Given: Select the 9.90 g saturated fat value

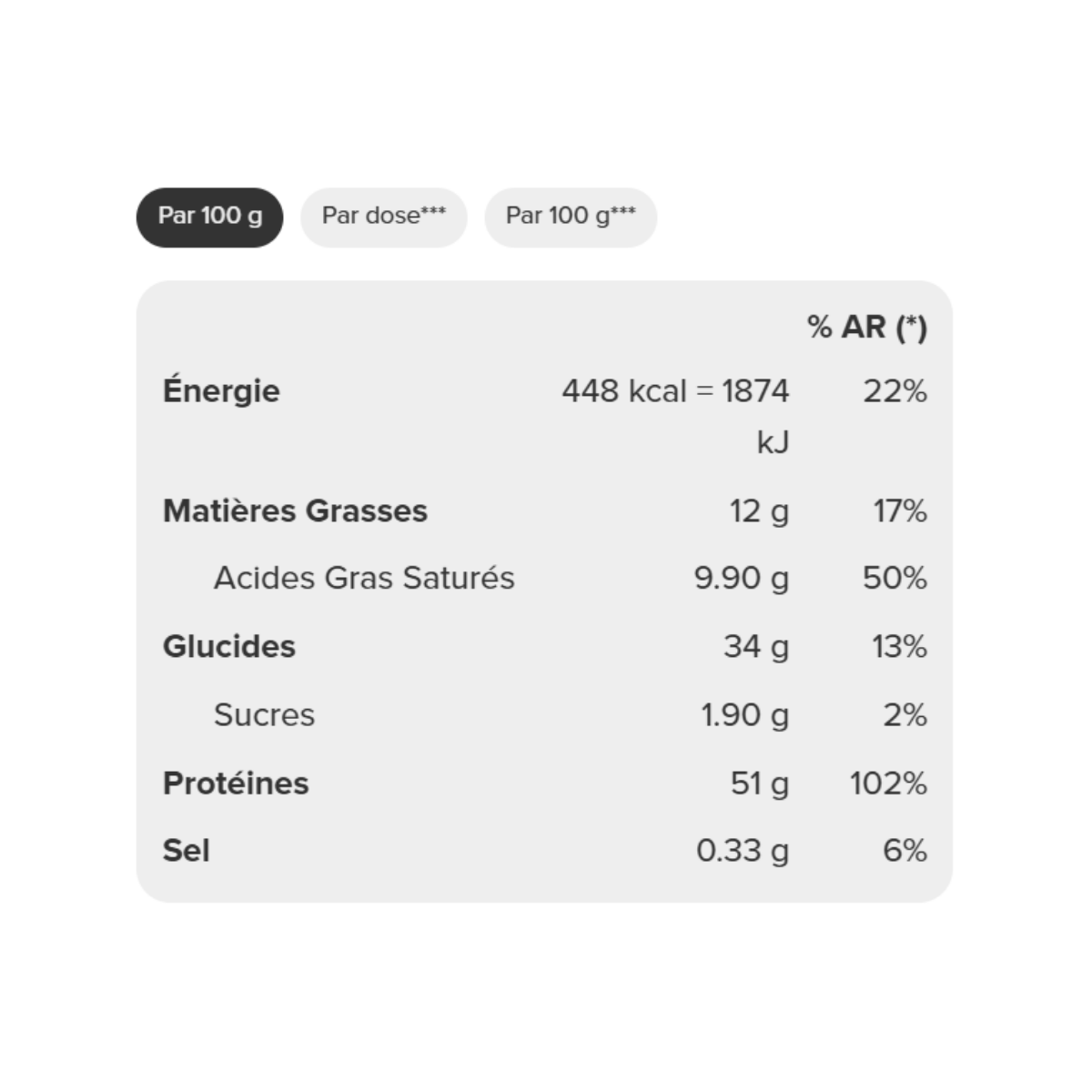Looking at the screenshot, I should [x=742, y=578].
